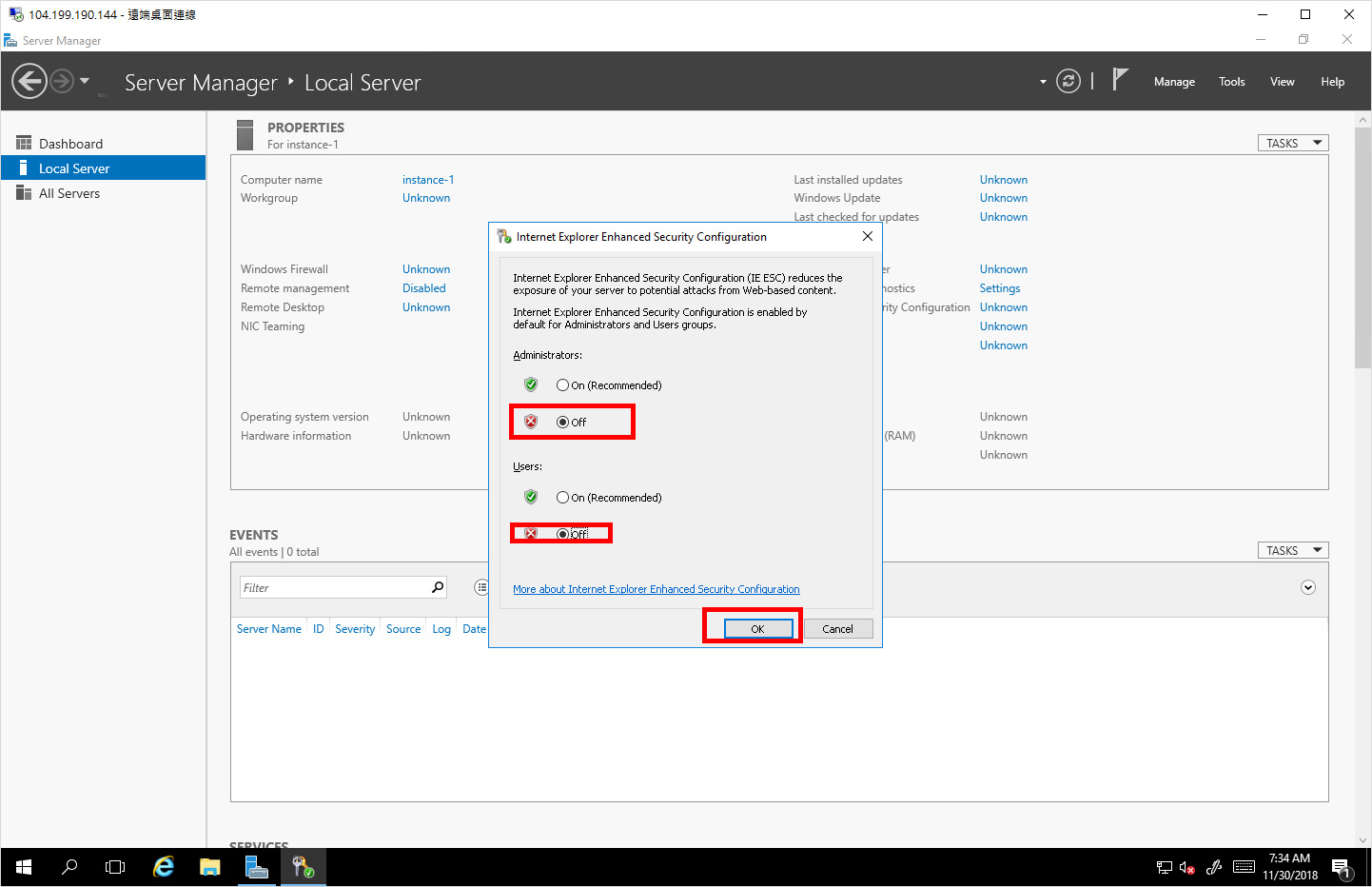Select Users Off radio button
This screenshot has height=887, width=1372.
point(562,534)
